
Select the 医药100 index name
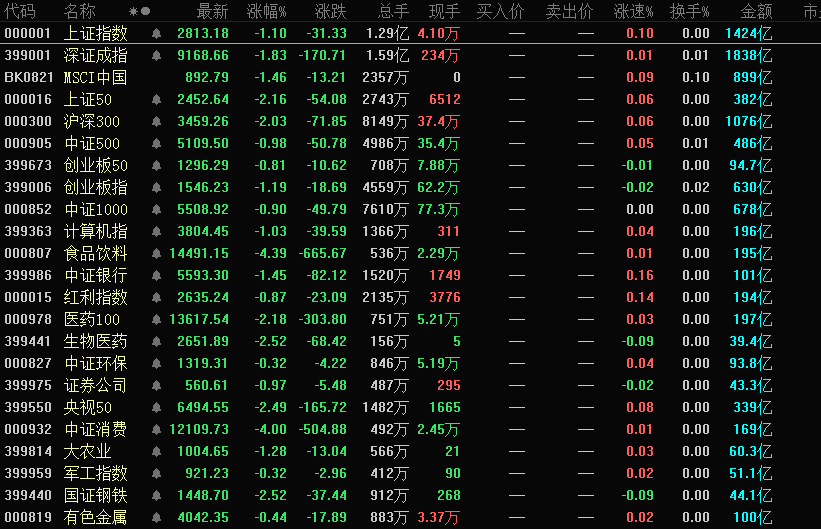click(x=92, y=319)
